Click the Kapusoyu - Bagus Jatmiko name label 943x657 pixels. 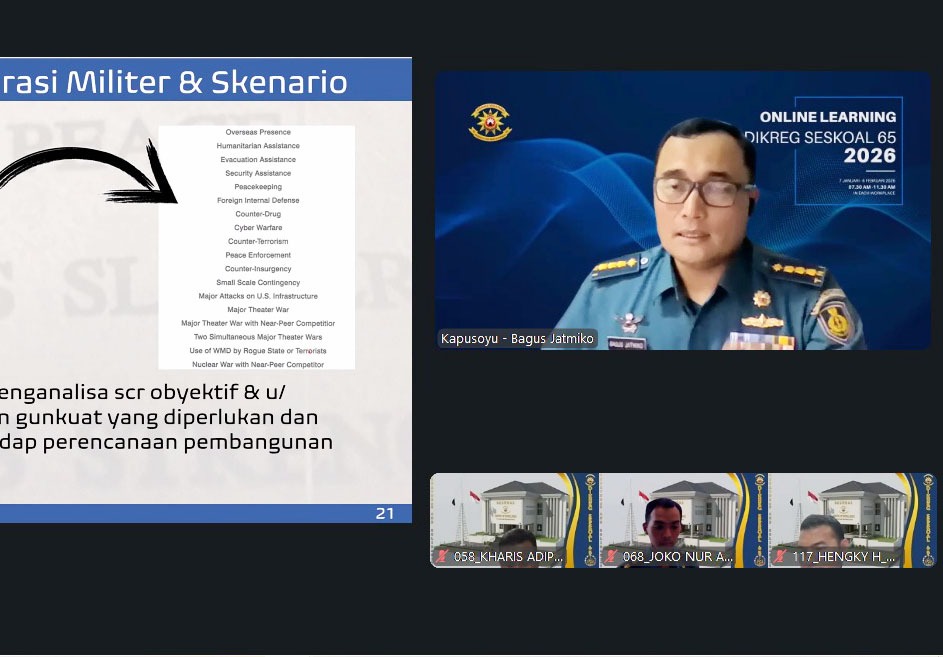(517, 339)
